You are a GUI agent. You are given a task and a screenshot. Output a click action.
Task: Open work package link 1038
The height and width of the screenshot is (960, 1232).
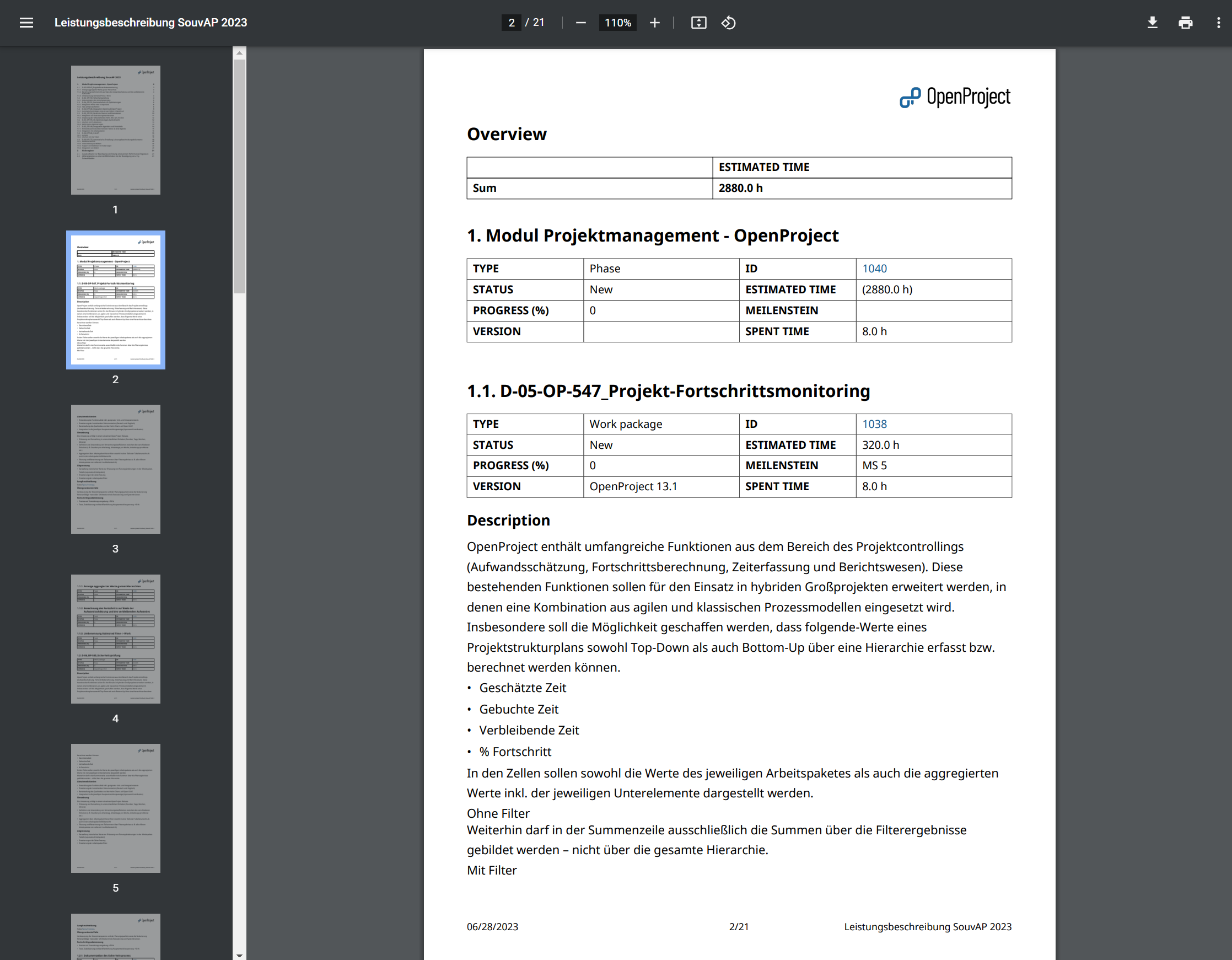point(875,424)
